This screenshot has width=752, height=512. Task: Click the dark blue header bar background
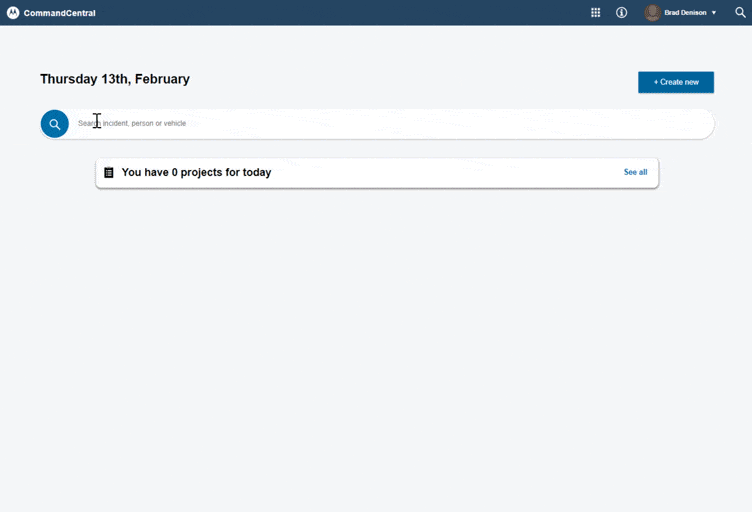(350, 13)
